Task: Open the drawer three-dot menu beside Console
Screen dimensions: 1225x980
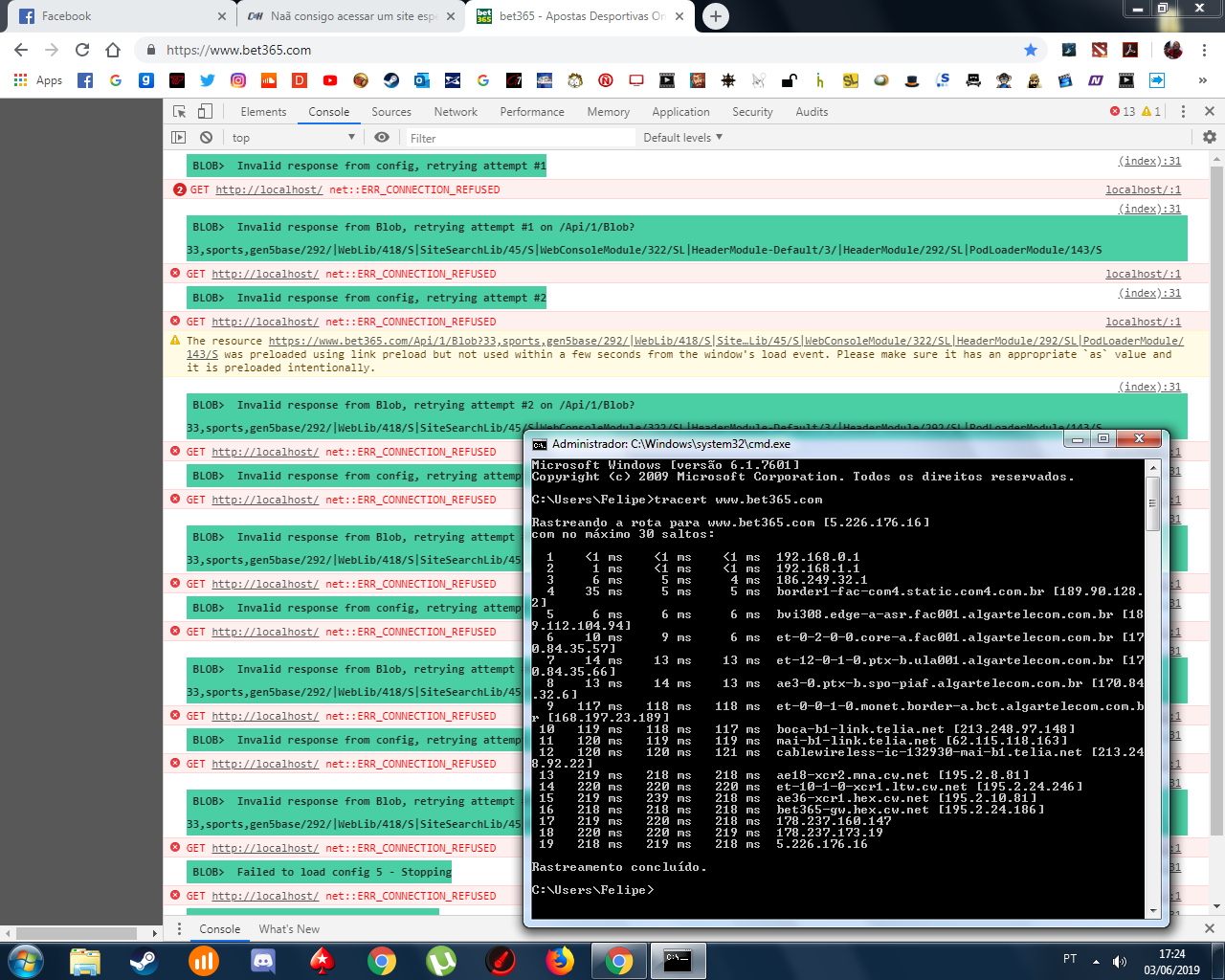Action: pyautogui.click(x=179, y=929)
